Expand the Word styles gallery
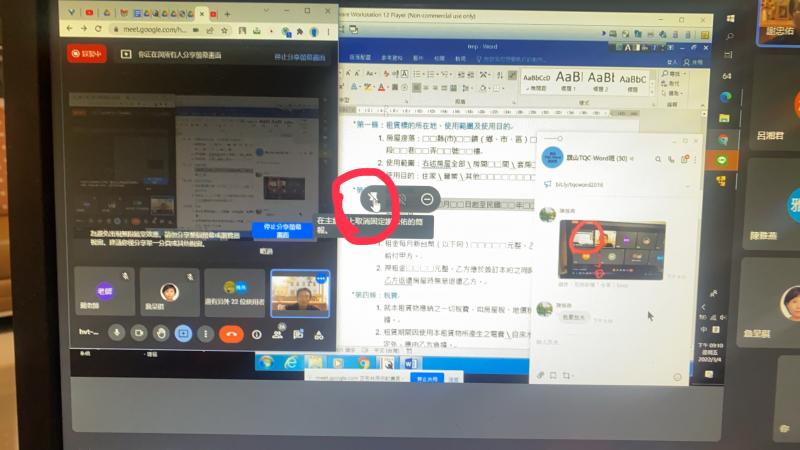This screenshot has height=450, width=800. 652,92
